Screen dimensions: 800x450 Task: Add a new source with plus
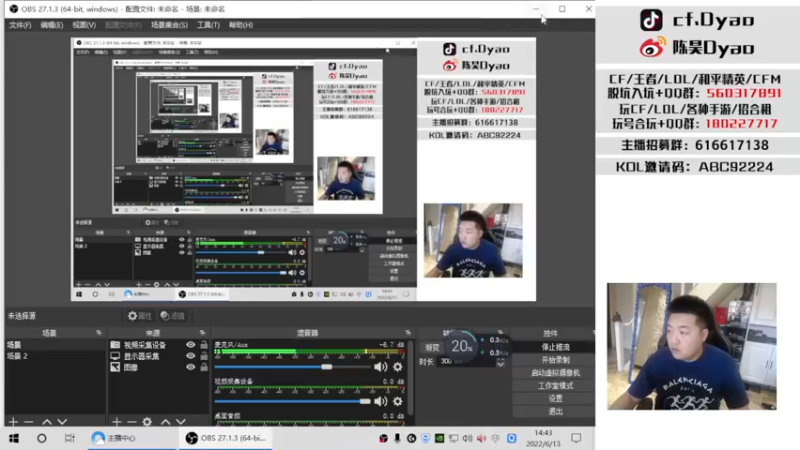point(117,422)
